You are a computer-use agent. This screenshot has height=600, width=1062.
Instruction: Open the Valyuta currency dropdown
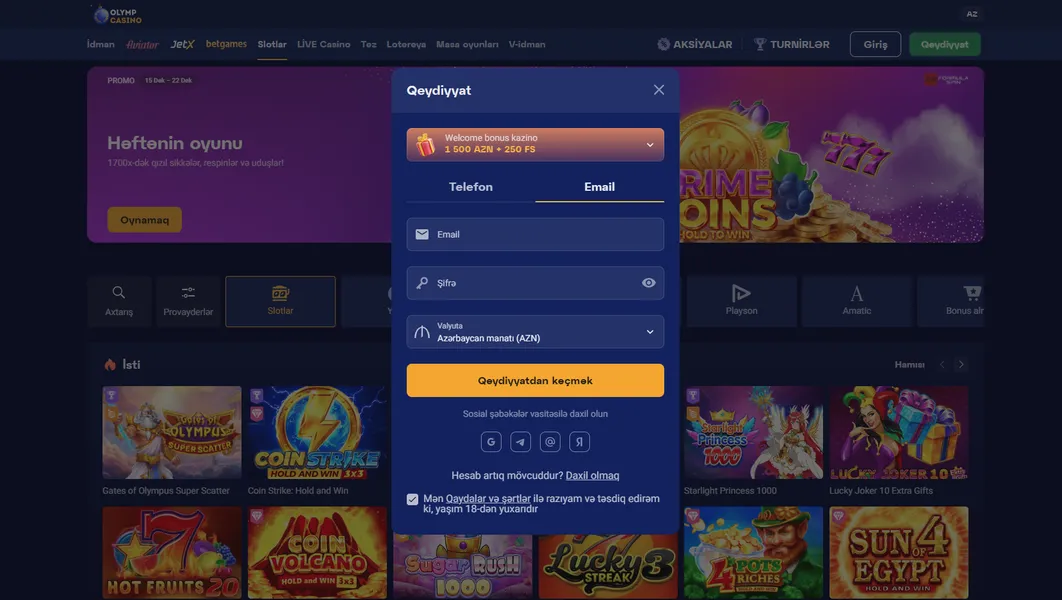pyautogui.click(x=535, y=332)
